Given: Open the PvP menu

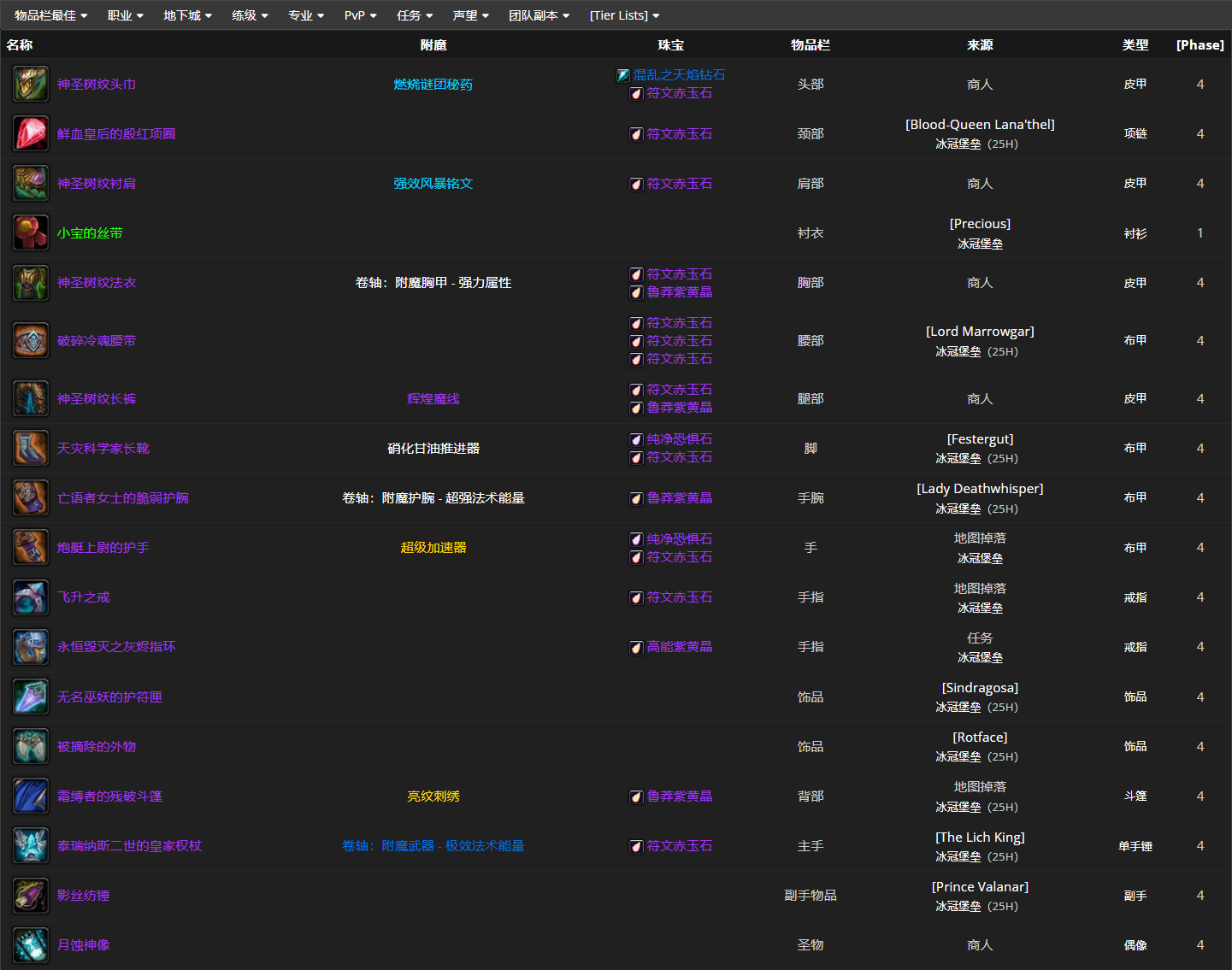Looking at the screenshot, I should 360,15.
